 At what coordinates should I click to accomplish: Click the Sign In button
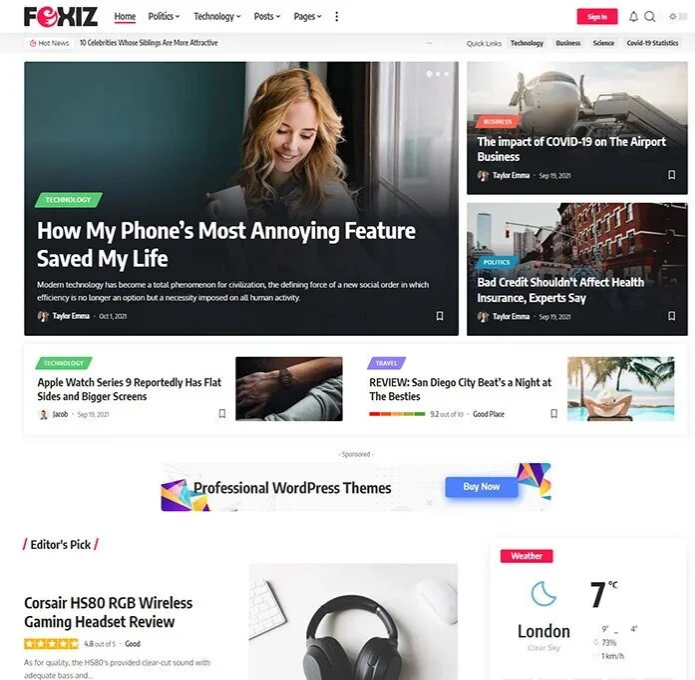pos(597,17)
